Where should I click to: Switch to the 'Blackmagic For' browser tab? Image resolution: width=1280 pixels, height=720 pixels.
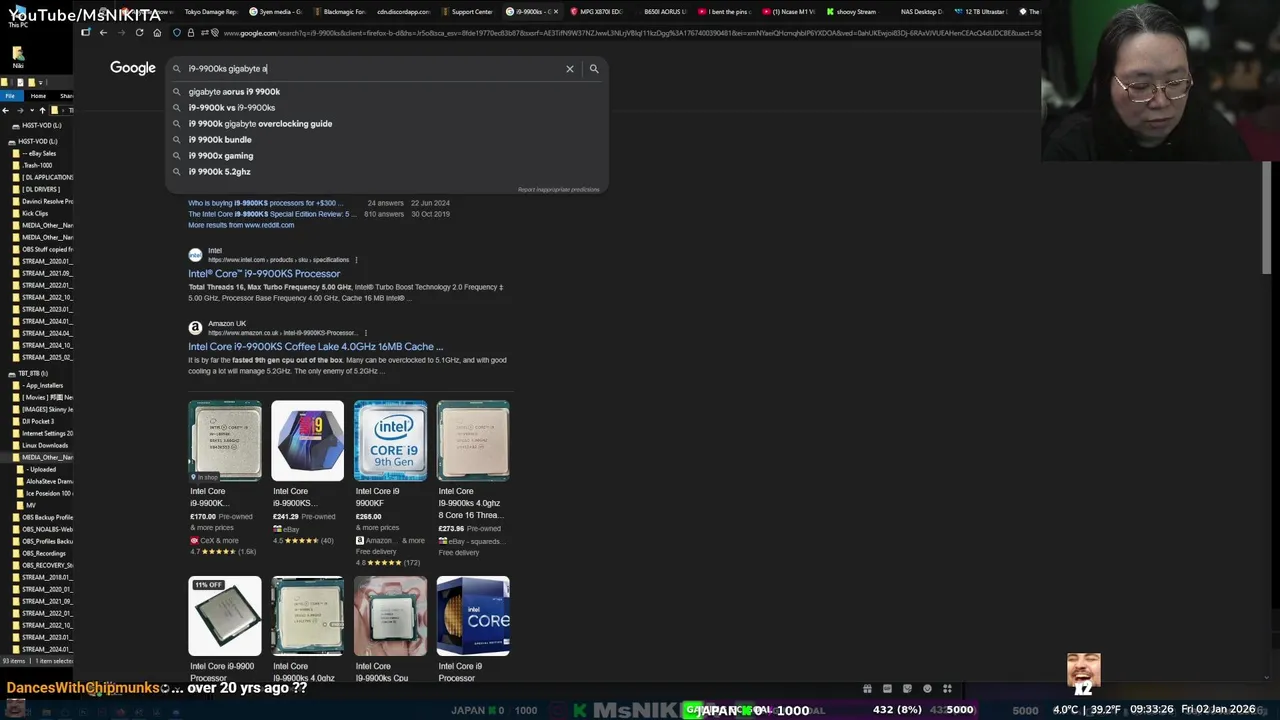[x=340, y=12]
